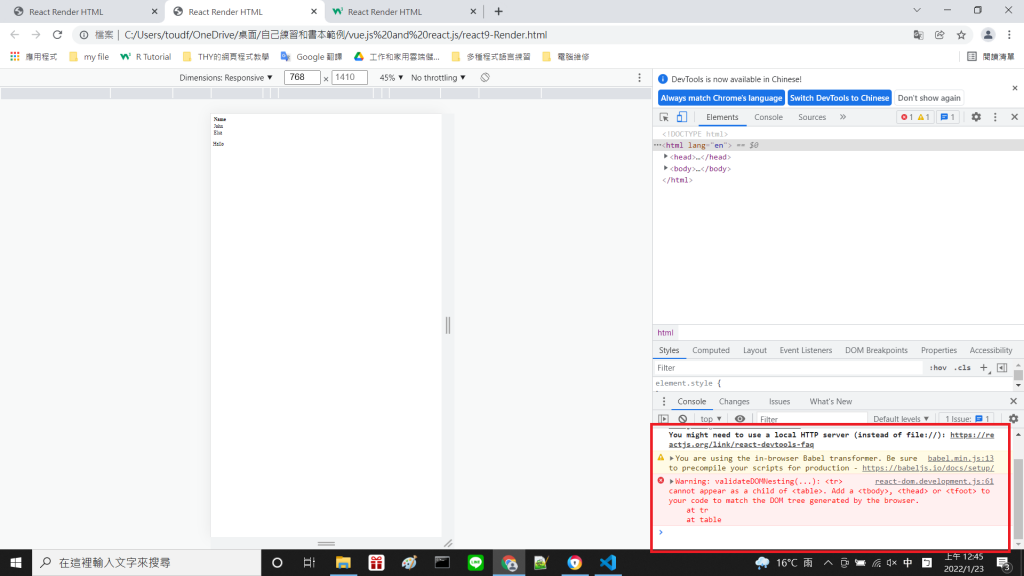1024x576 pixels.
Task: Open Visual Studio Code from taskbar
Action: 607,562
